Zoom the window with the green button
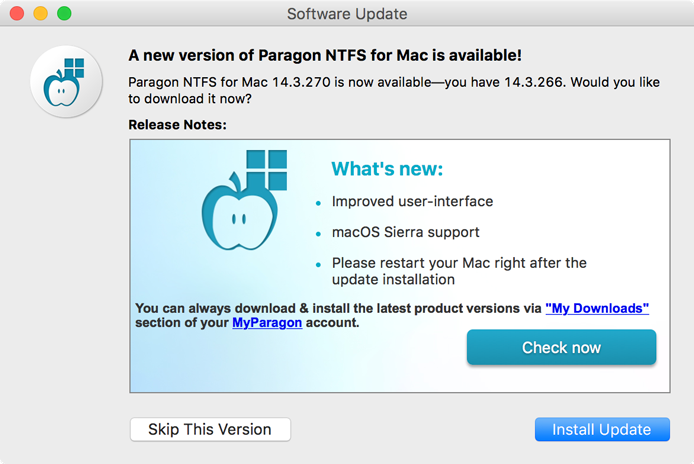The image size is (694, 464). (x=64, y=14)
